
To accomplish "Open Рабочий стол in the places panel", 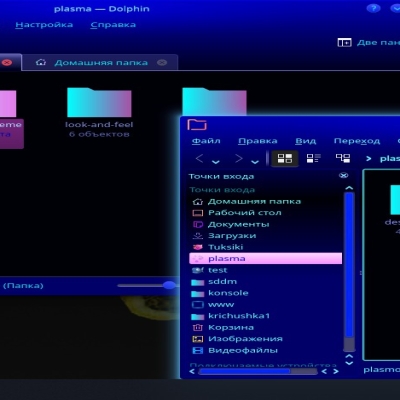I will [x=265, y=213].
